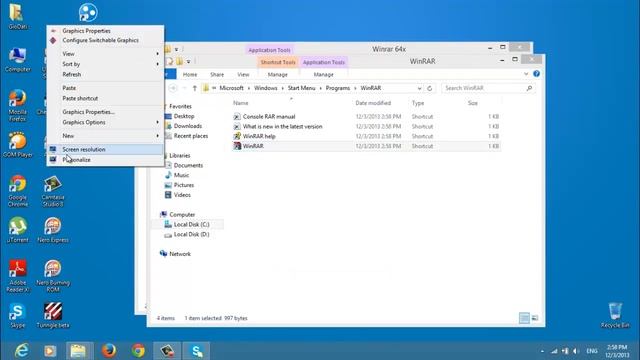The height and width of the screenshot is (360, 640).
Task: Open Camtasia Studio 8 desktop shortcut
Action: pos(53,191)
